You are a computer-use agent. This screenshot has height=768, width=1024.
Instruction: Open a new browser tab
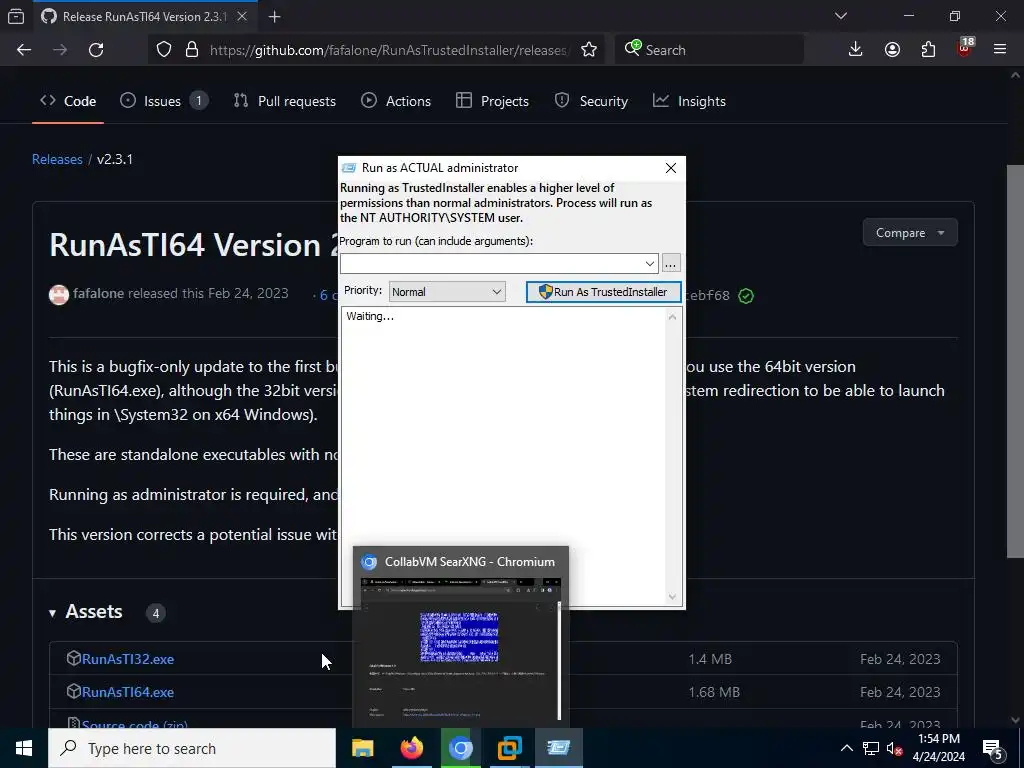pos(275,17)
